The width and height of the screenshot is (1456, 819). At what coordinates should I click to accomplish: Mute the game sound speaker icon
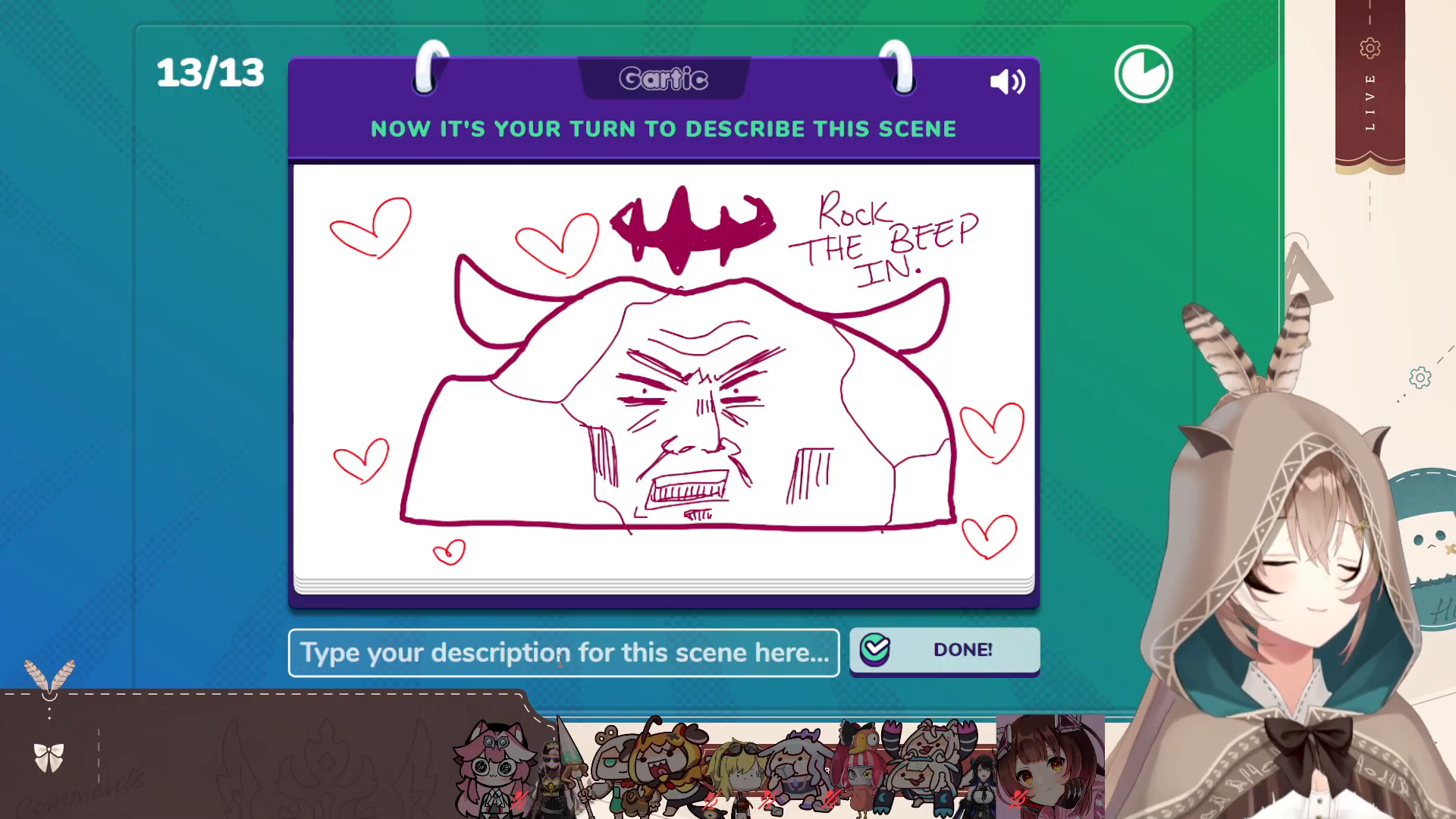coord(1008,81)
